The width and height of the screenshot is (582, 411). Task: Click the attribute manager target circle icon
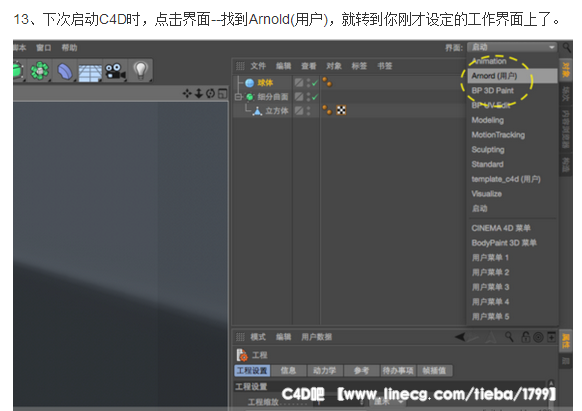pyautogui.click(x=538, y=337)
